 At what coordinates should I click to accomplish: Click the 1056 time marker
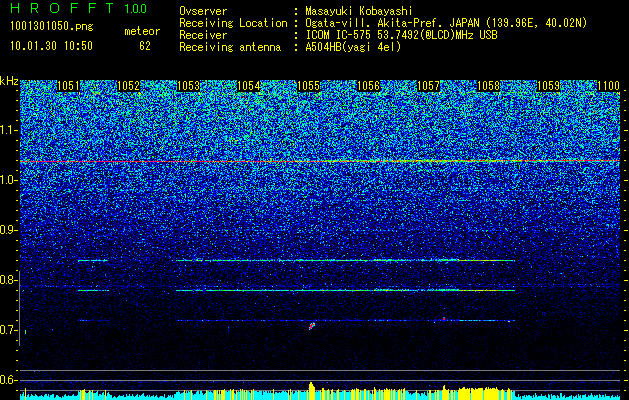click(x=368, y=86)
